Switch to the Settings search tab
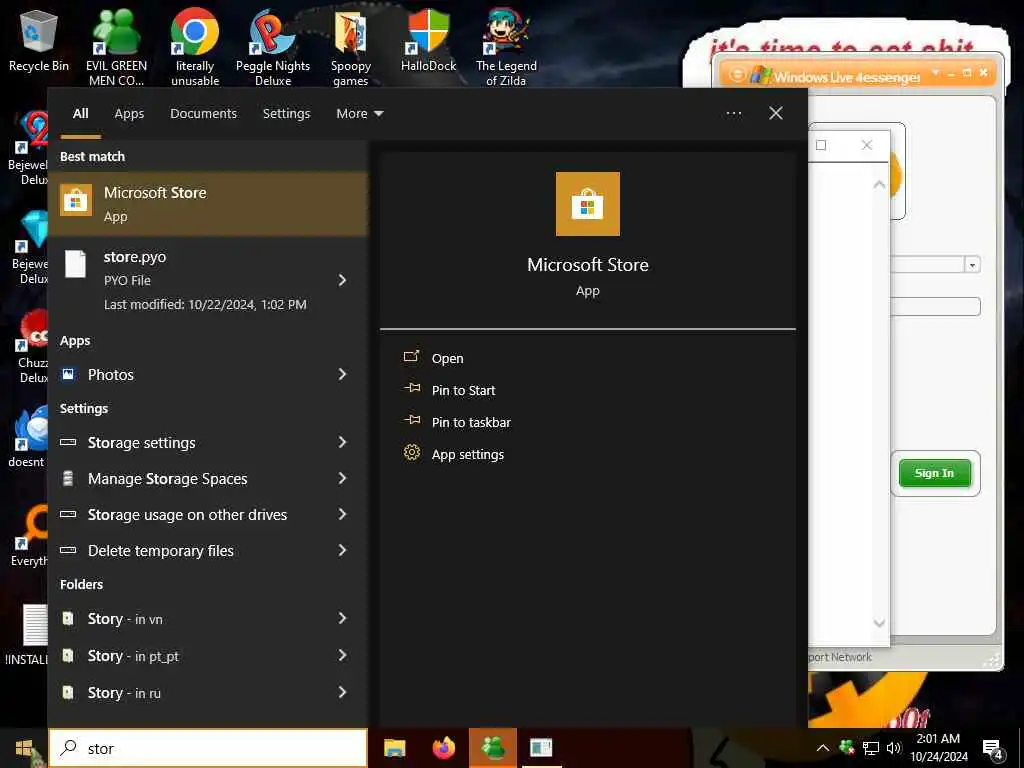Screen dimensions: 1024x768 click(x=286, y=114)
